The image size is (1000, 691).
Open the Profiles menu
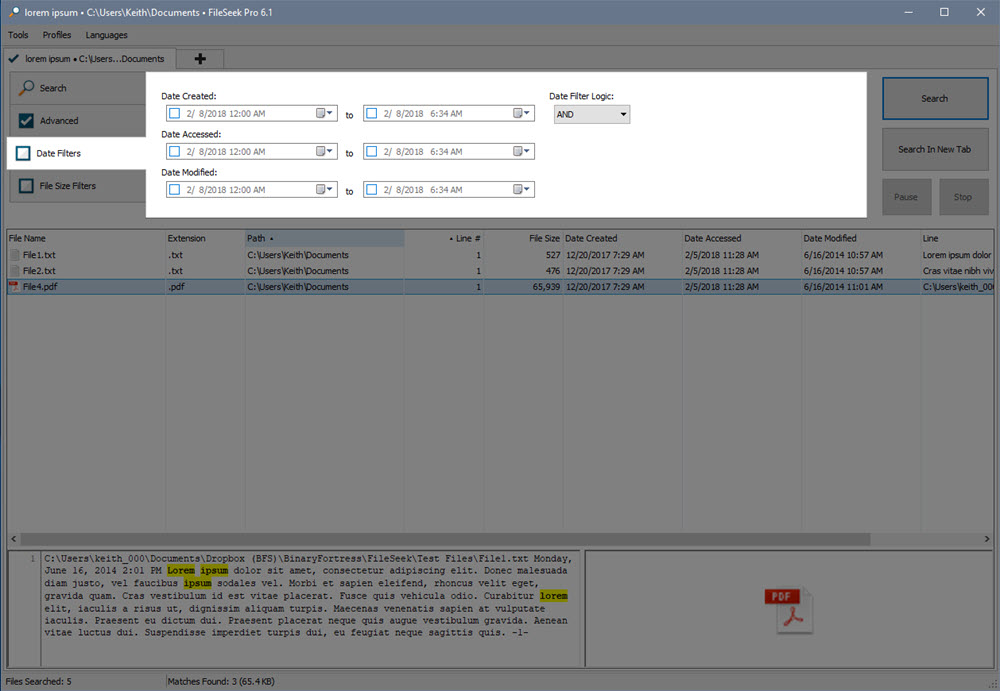[x=57, y=35]
